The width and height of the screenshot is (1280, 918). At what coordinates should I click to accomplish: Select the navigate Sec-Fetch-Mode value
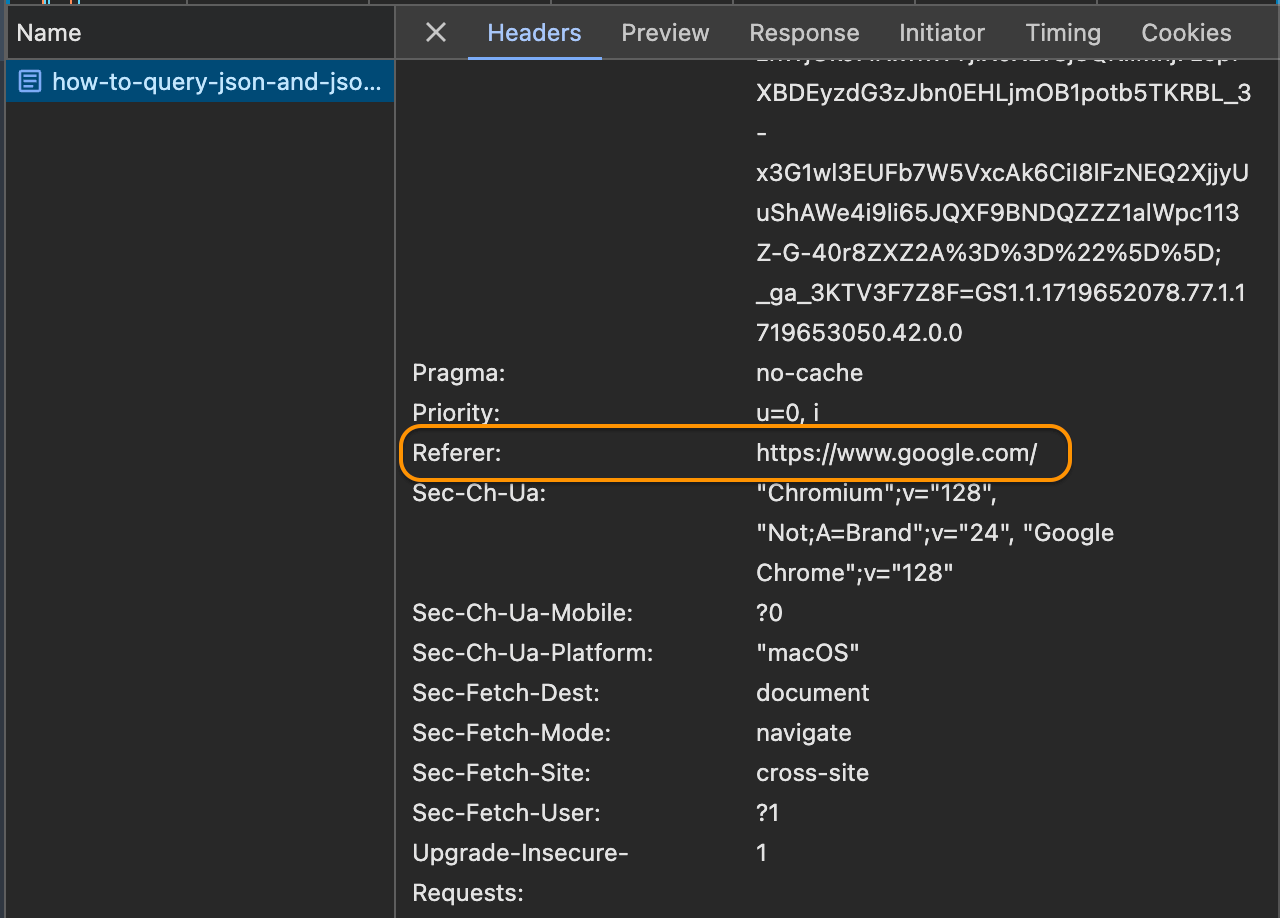803,733
